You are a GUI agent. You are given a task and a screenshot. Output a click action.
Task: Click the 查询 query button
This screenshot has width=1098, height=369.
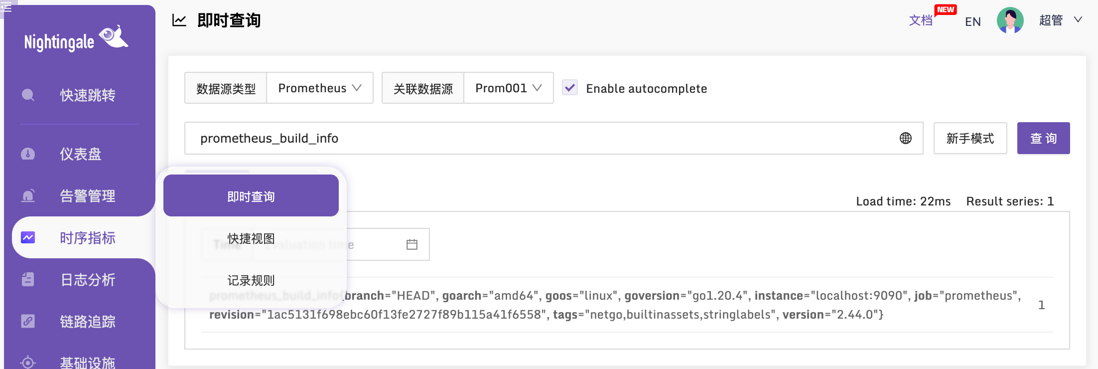(1043, 139)
